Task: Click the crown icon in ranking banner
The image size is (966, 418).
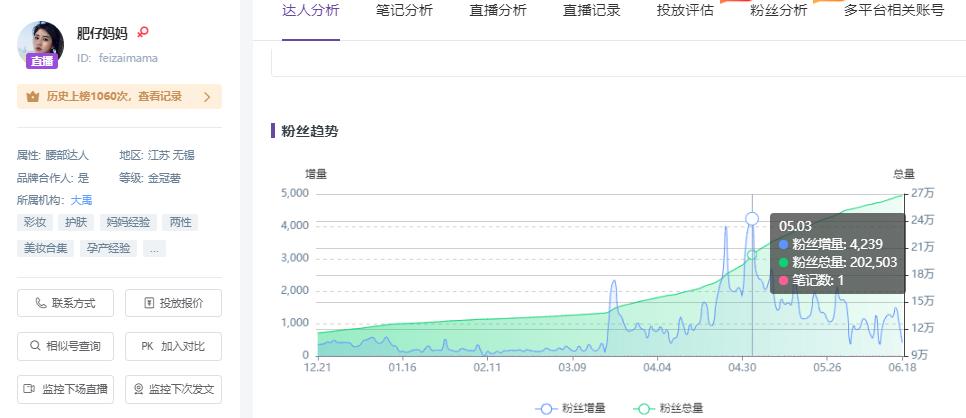Action: tap(32, 97)
